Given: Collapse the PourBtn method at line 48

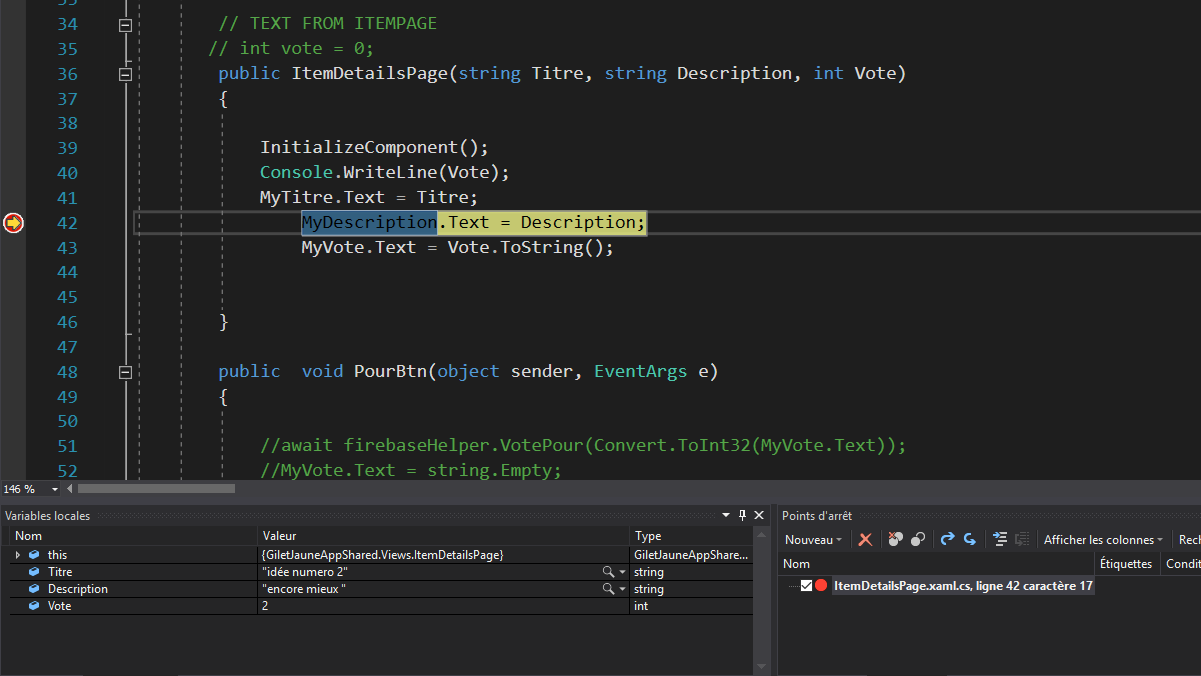Looking at the screenshot, I should [x=125, y=372].
